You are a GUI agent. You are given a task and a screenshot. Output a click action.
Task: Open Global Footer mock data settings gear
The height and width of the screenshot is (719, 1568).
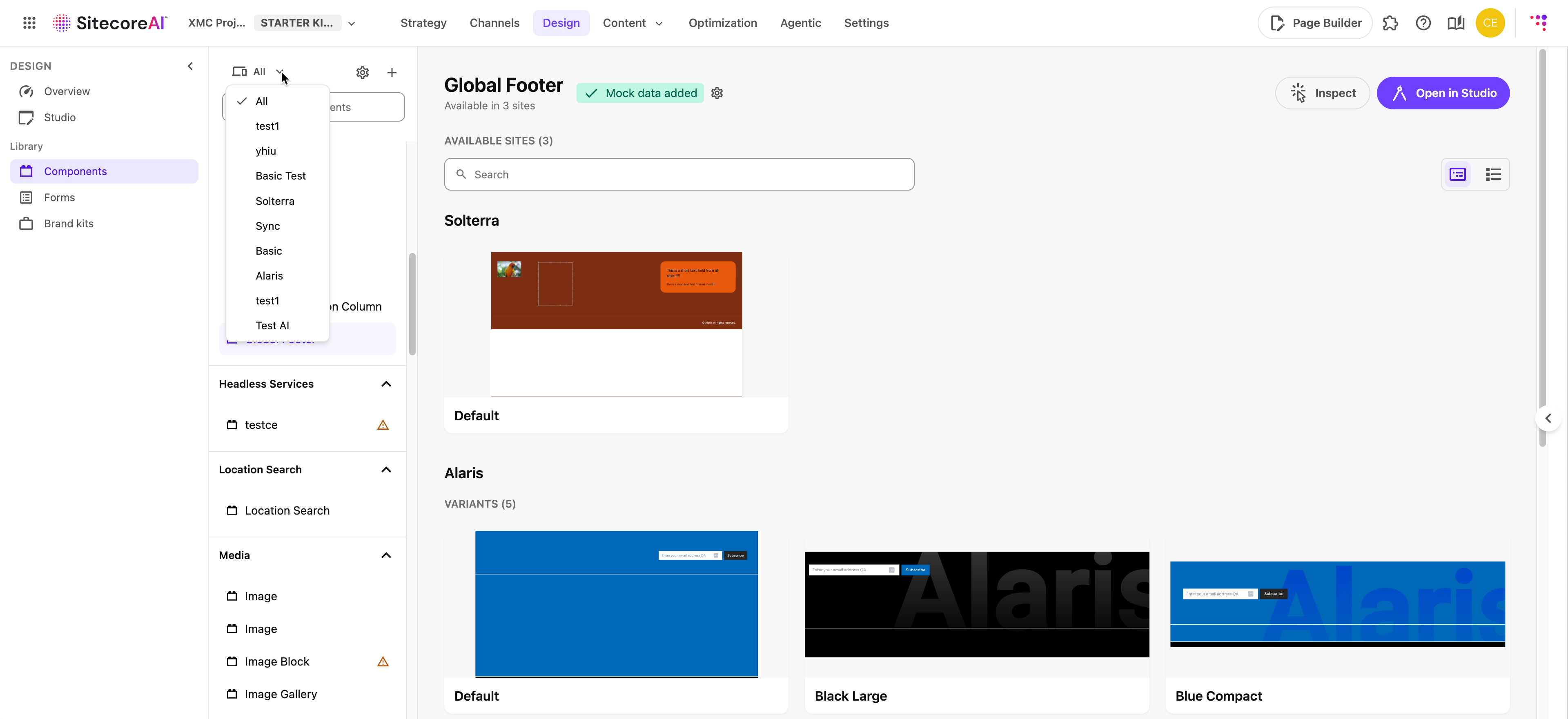[717, 93]
